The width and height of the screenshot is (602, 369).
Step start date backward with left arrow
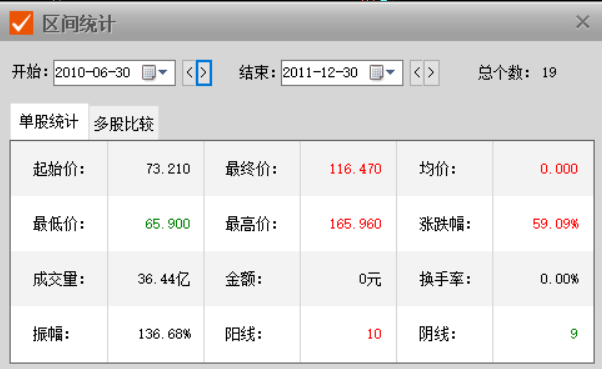pos(189,73)
